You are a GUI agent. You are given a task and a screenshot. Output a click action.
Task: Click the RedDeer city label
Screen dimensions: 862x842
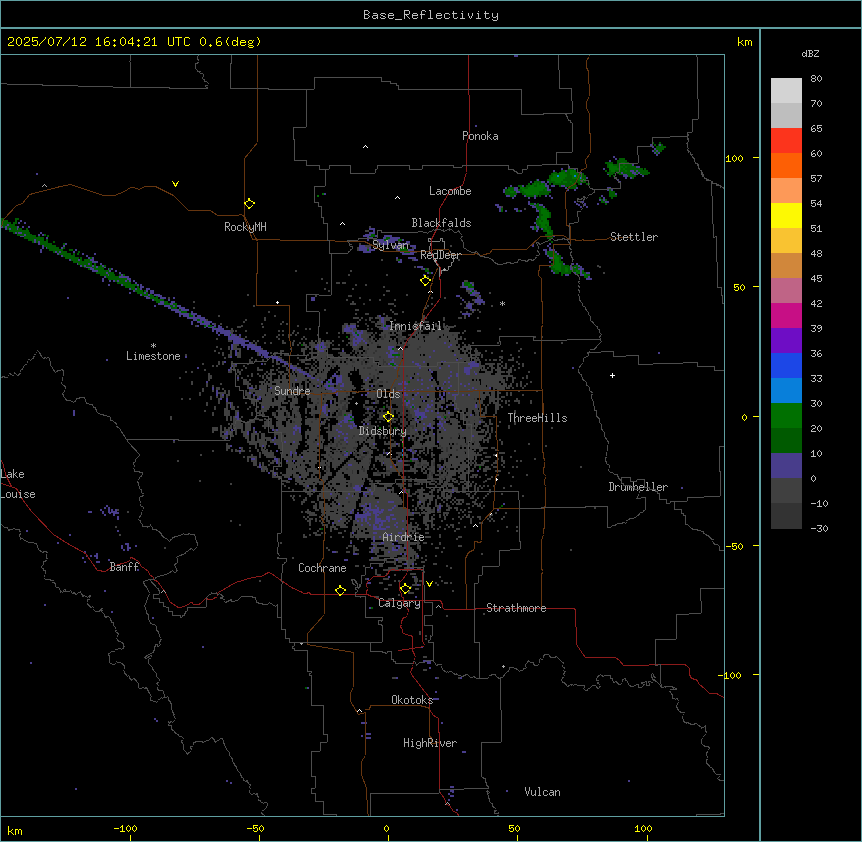click(x=440, y=255)
